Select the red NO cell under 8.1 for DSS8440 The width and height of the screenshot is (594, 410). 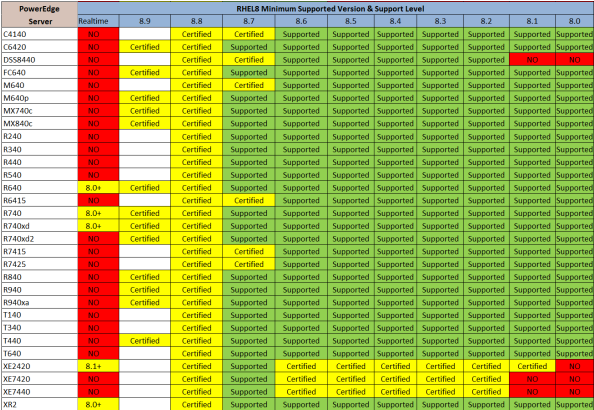pos(533,60)
